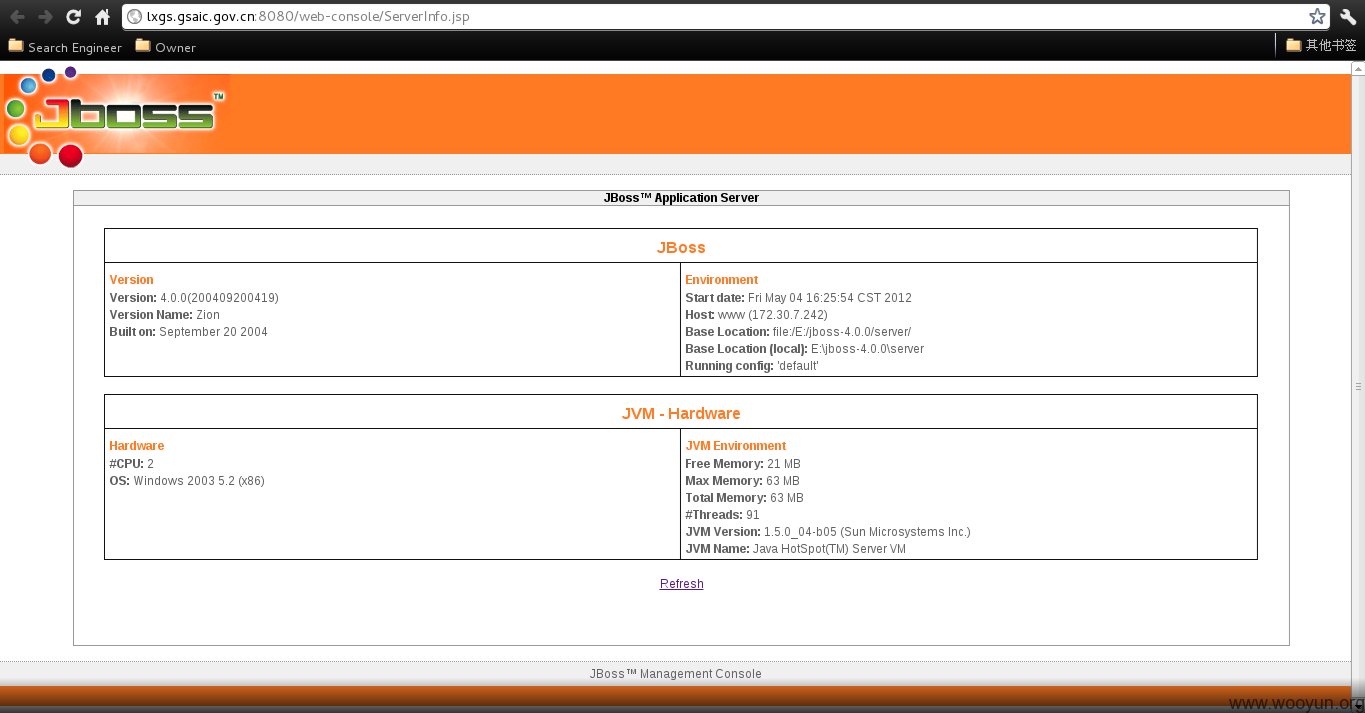The height and width of the screenshot is (713, 1365).
Task: Click the JBoss logo image
Action: tap(115, 117)
